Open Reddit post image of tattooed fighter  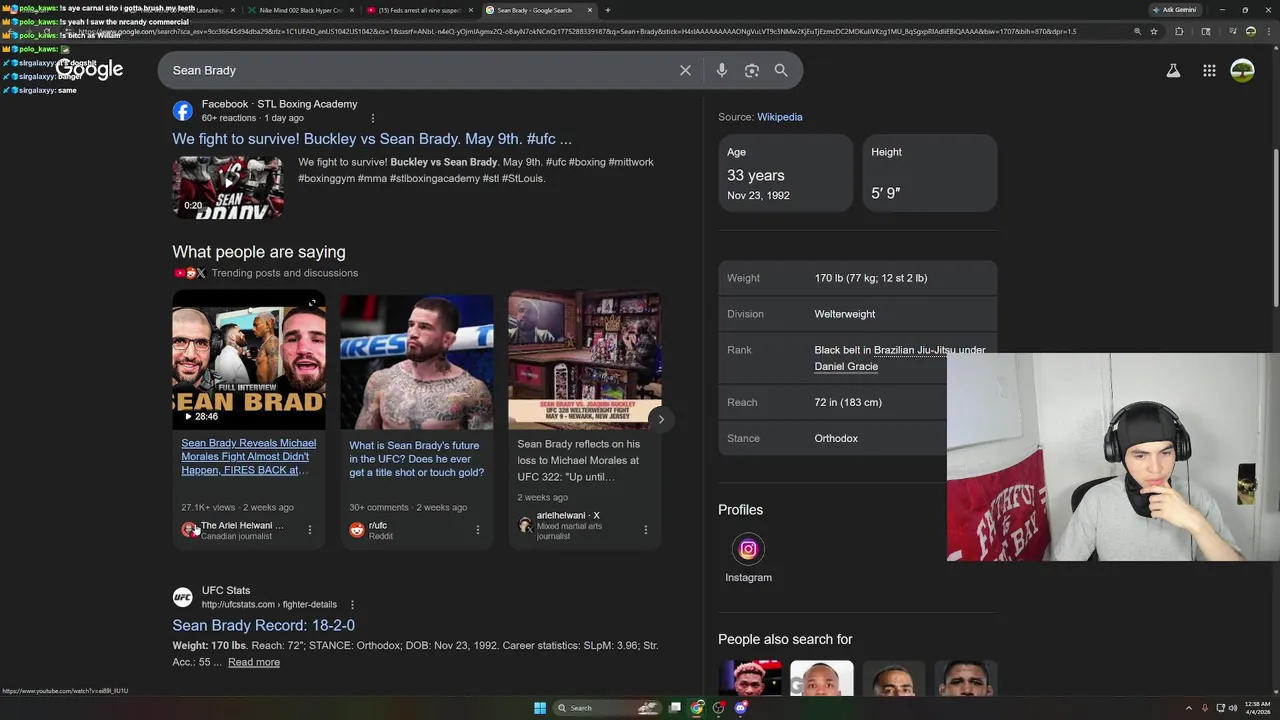416,360
